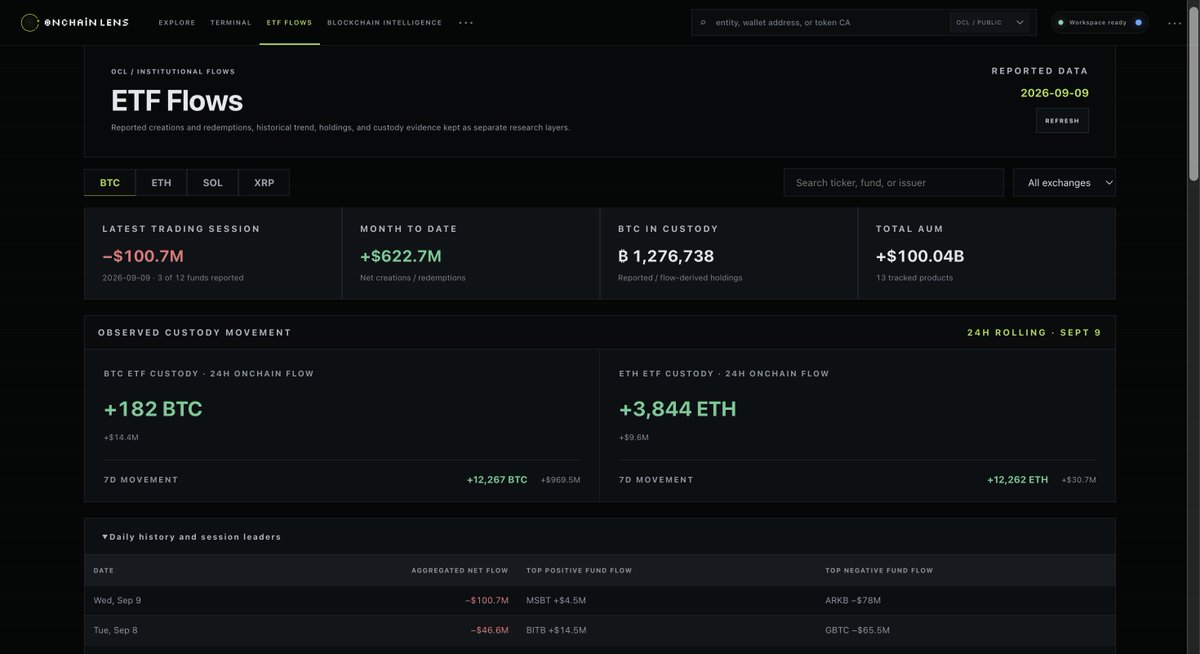Collapse Daily history and session leaders
Image resolution: width=1200 pixels, height=654 pixels.
[x=192, y=537]
